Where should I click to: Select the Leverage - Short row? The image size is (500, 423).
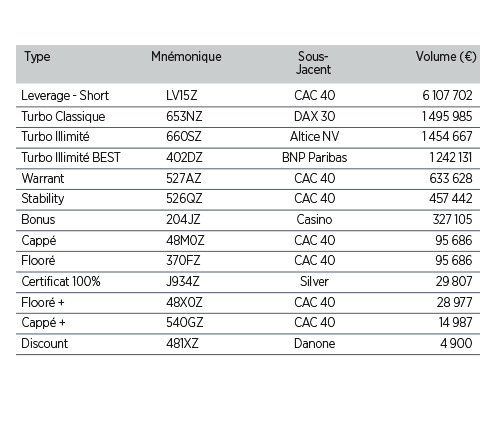pos(248,95)
